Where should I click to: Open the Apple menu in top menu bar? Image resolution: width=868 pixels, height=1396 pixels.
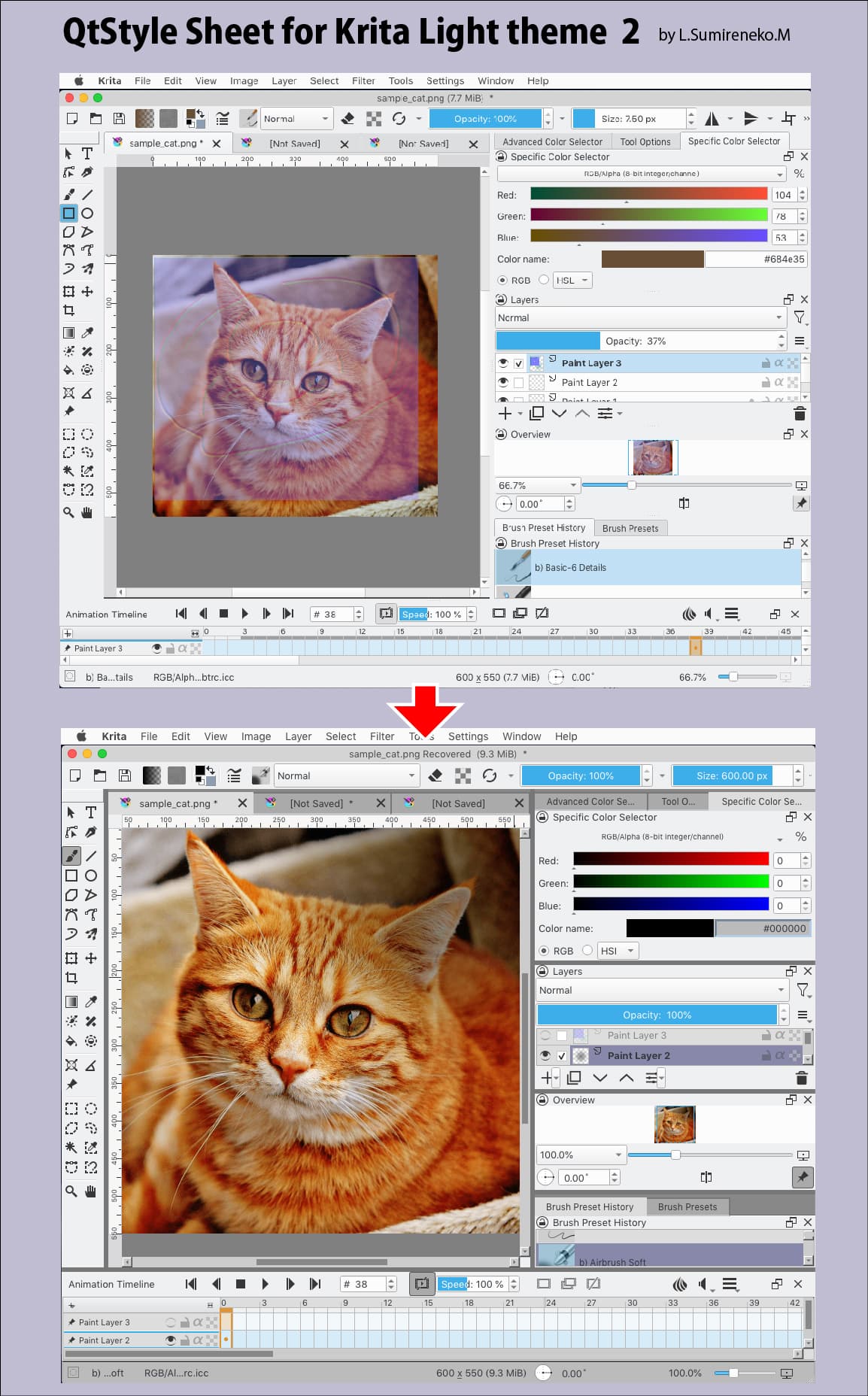(x=78, y=80)
